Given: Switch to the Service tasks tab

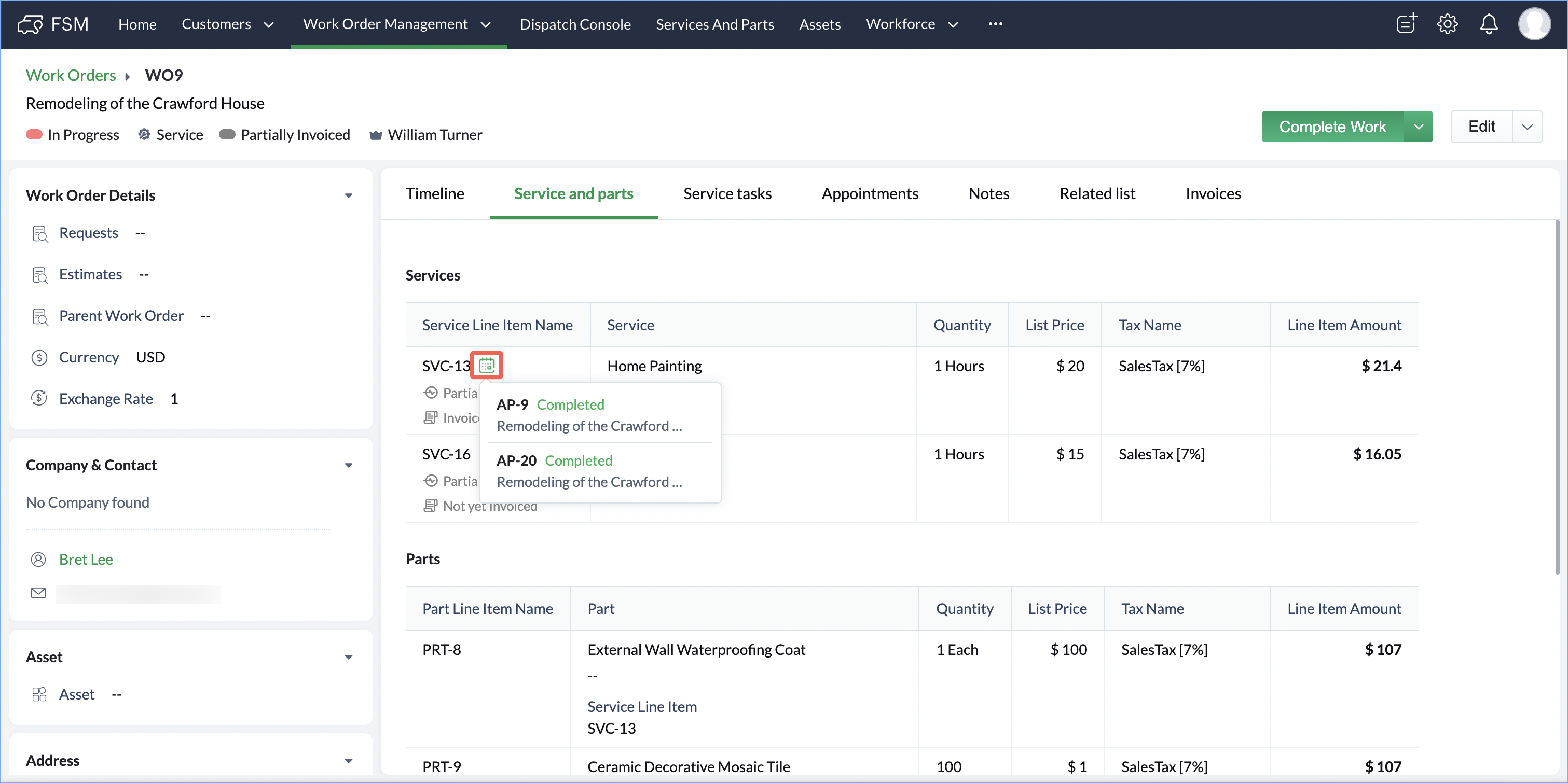Looking at the screenshot, I should tap(727, 193).
